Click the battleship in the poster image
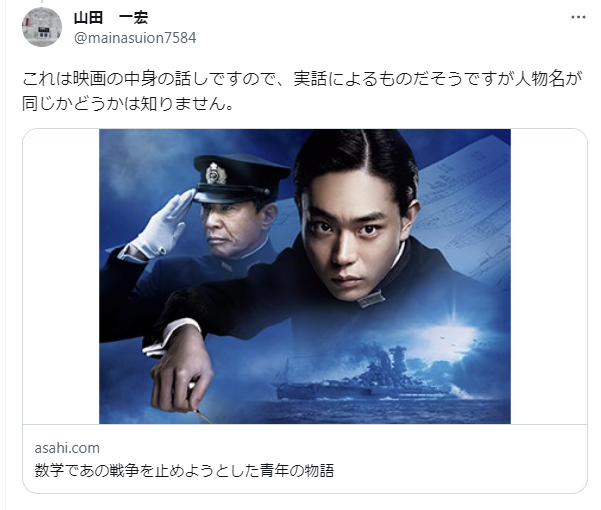 365,379
